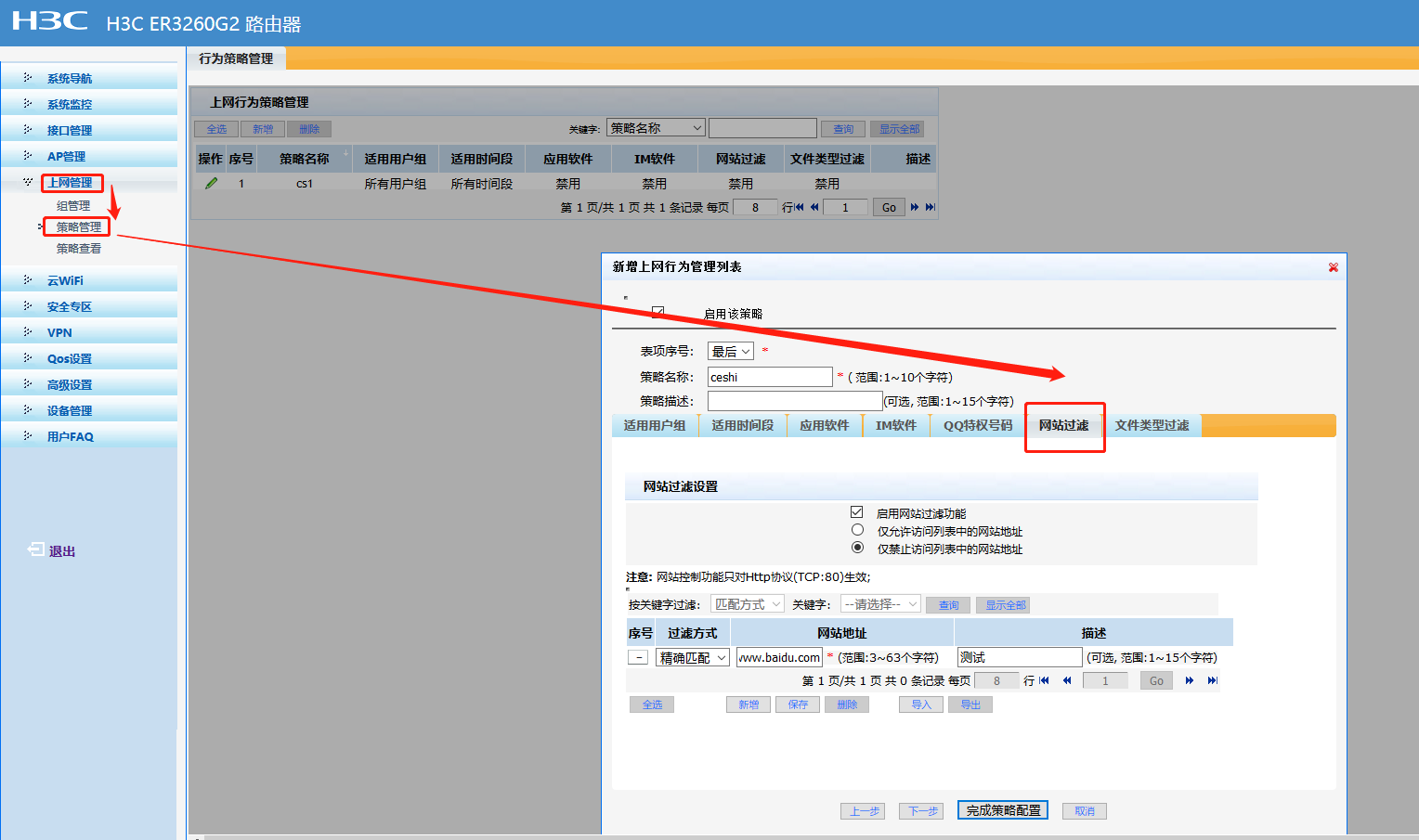The height and width of the screenshot is (840, 1419).
Task: Close the 新增上网行为管理列表 dialog with the red X
Action: (1333, 267)
